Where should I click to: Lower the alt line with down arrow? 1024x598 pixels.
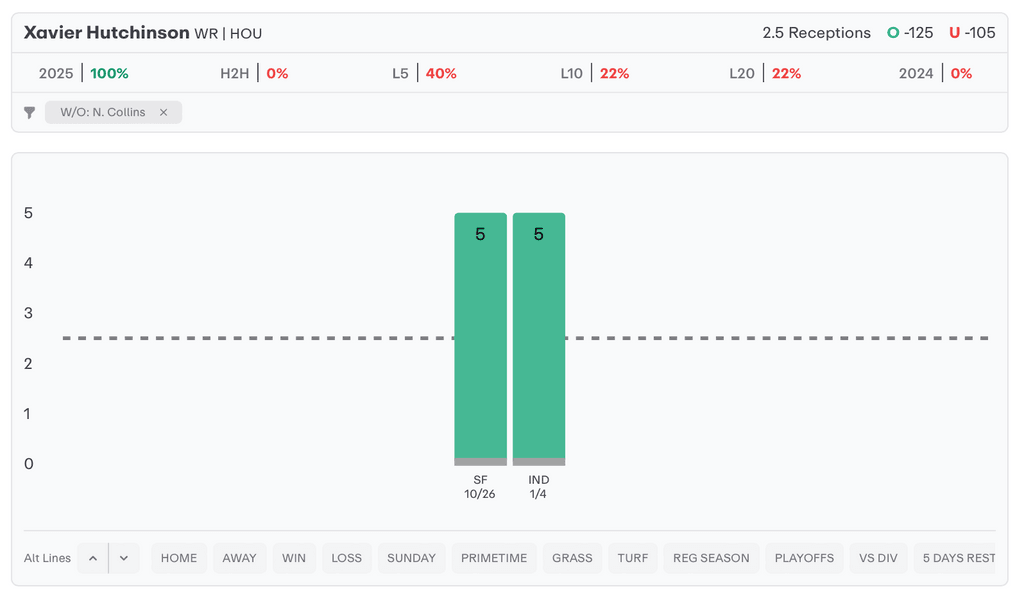click(124, 558)
